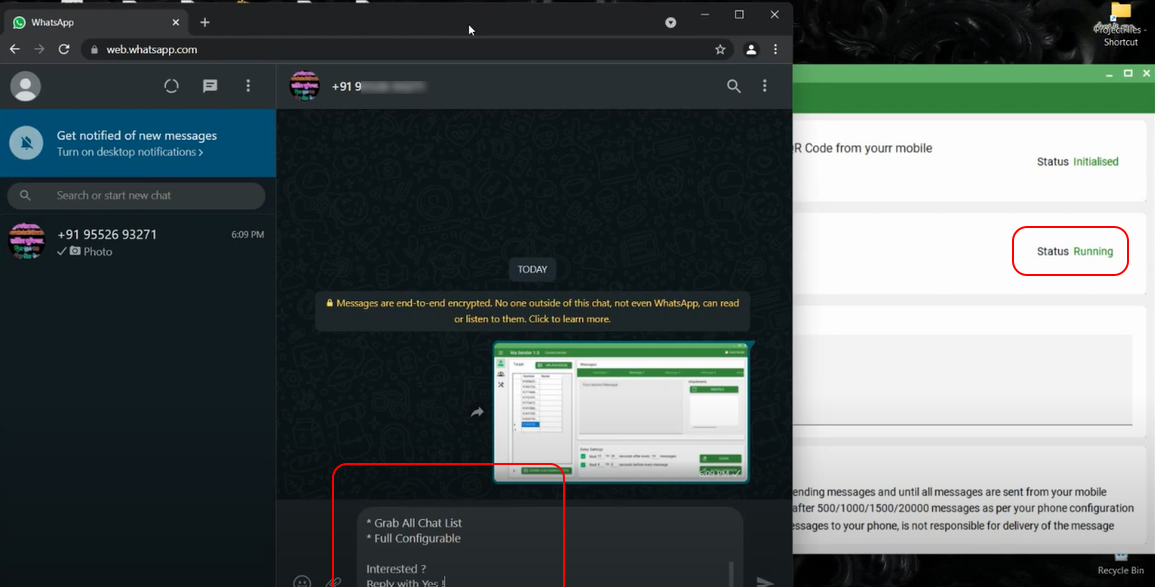This screenshot has width=1155, height=587.
Task: Open the profile avatar in left panel
Action: point(25,87)
